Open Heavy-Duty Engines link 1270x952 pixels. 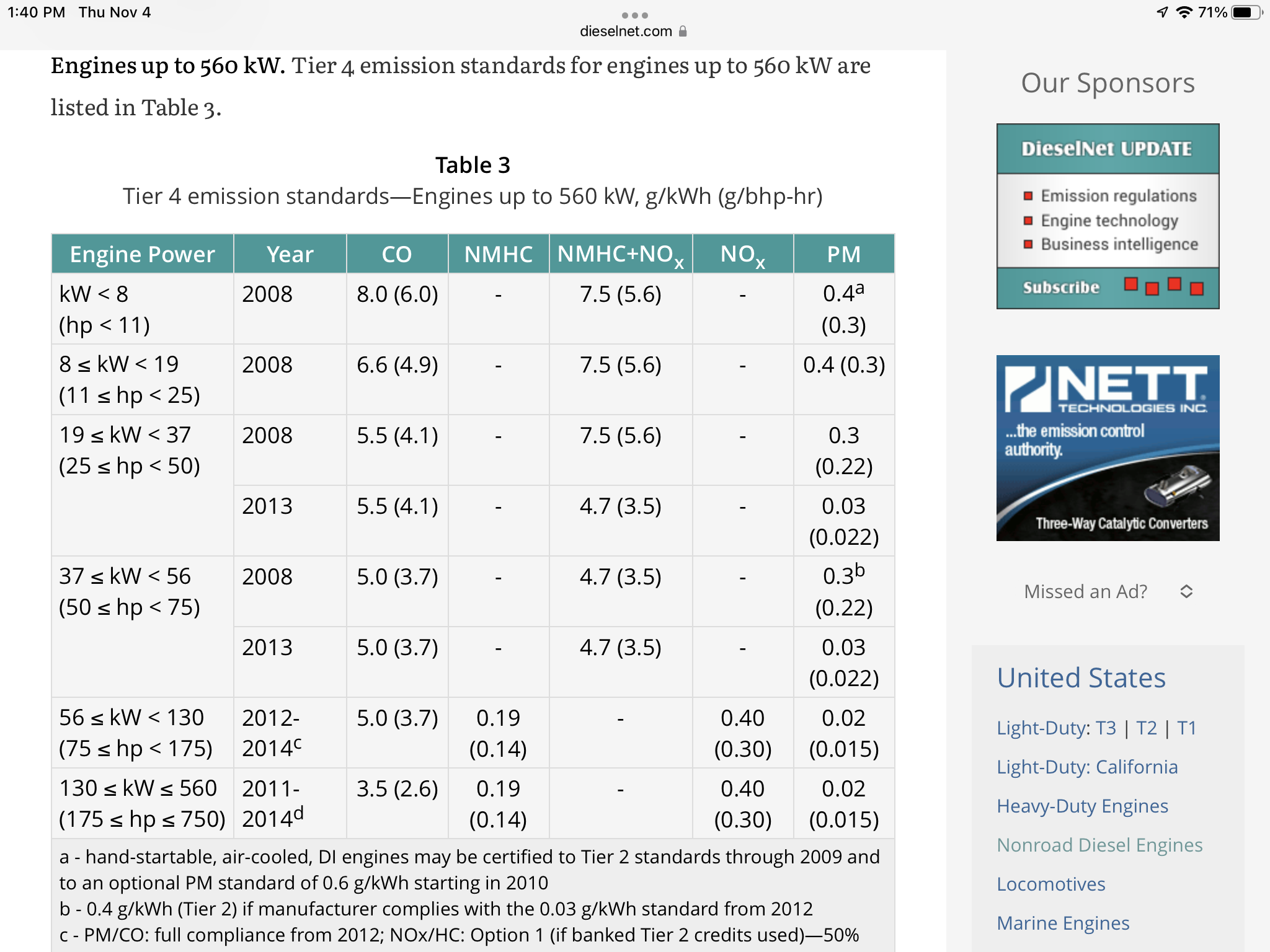(x=1082, y=806)
